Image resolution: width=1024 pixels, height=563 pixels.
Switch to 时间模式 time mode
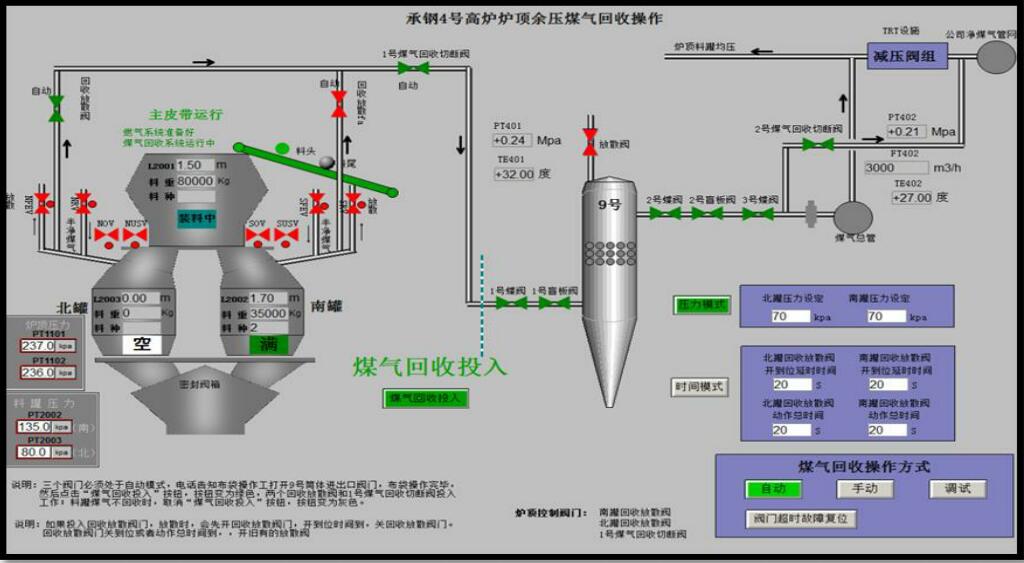(700, 387)
